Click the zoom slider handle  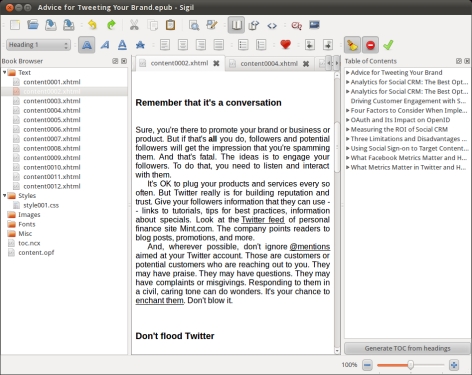411,365
